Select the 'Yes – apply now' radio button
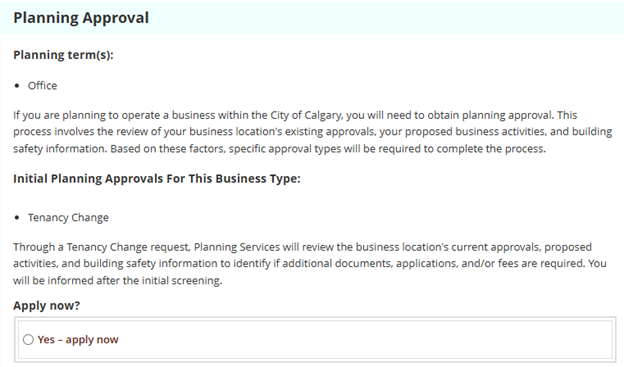 [28, 340]
